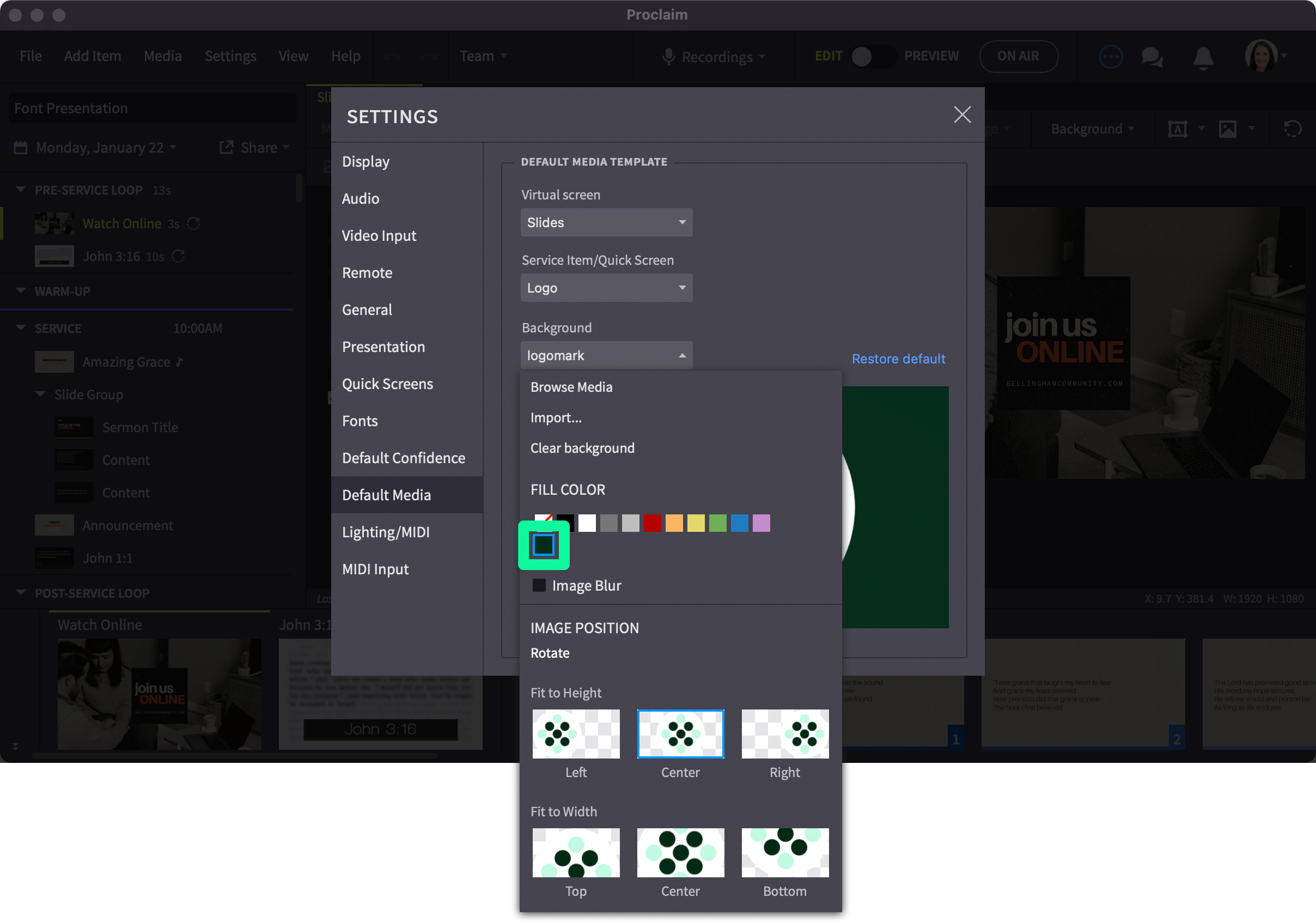The image size is (1316, 922).
Task: Open the logomark Background dropdown
Action: 606,355
